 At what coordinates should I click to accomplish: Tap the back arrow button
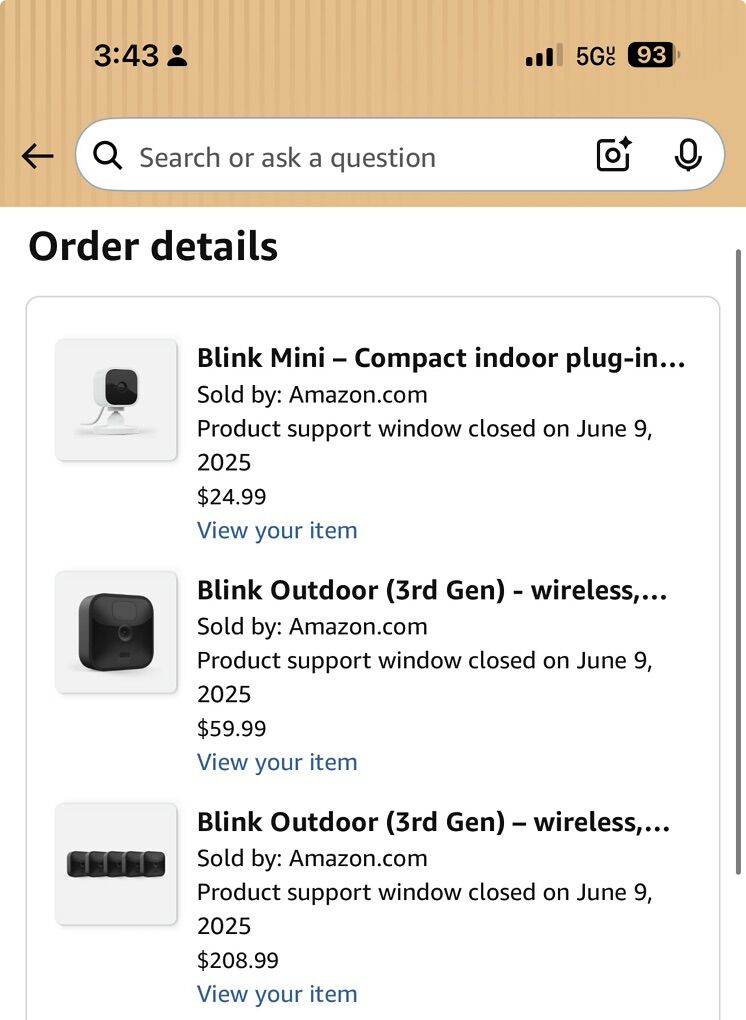point(37,156)
